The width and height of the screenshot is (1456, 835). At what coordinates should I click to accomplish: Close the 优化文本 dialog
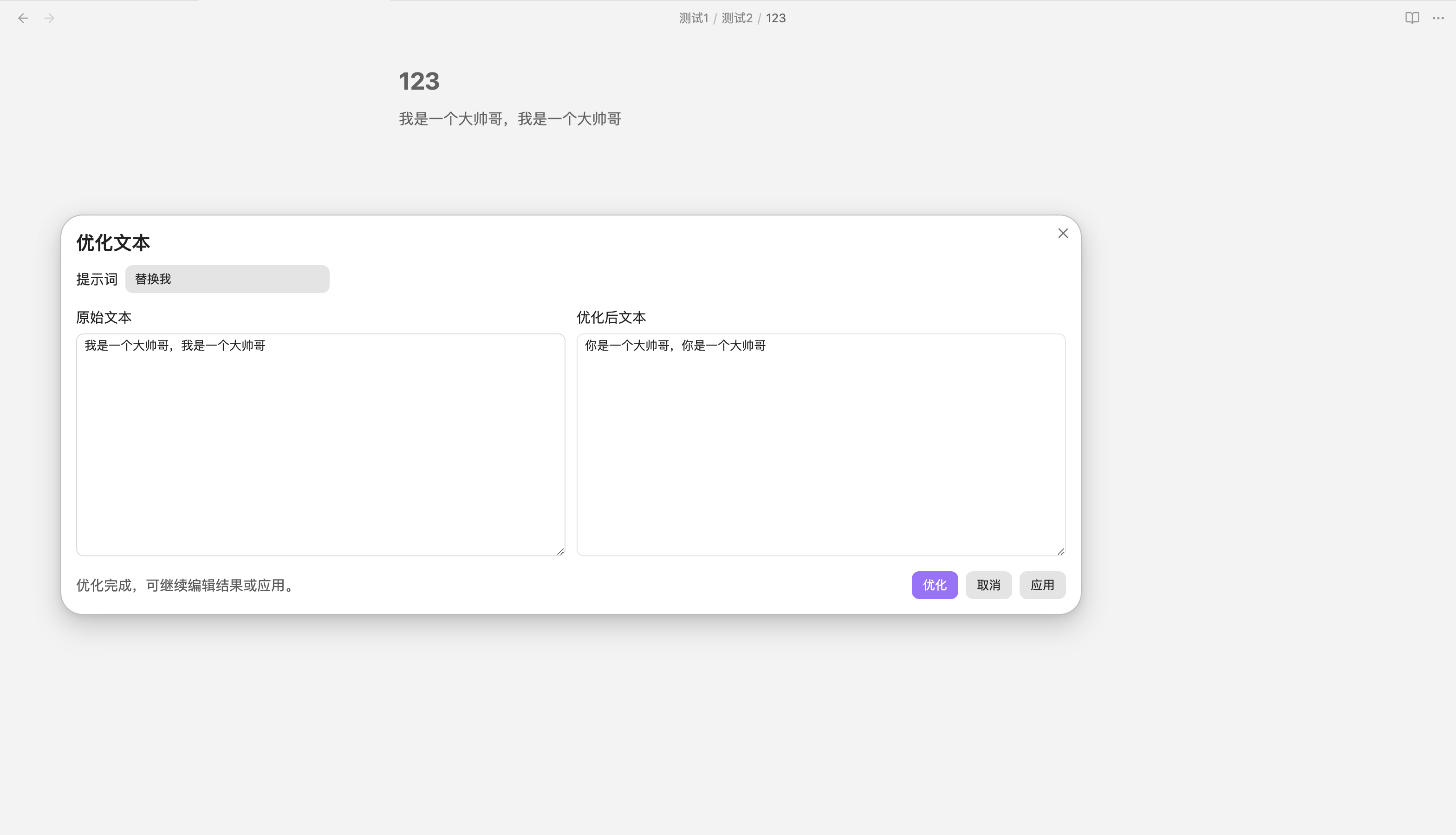(x=1063, y=234)
